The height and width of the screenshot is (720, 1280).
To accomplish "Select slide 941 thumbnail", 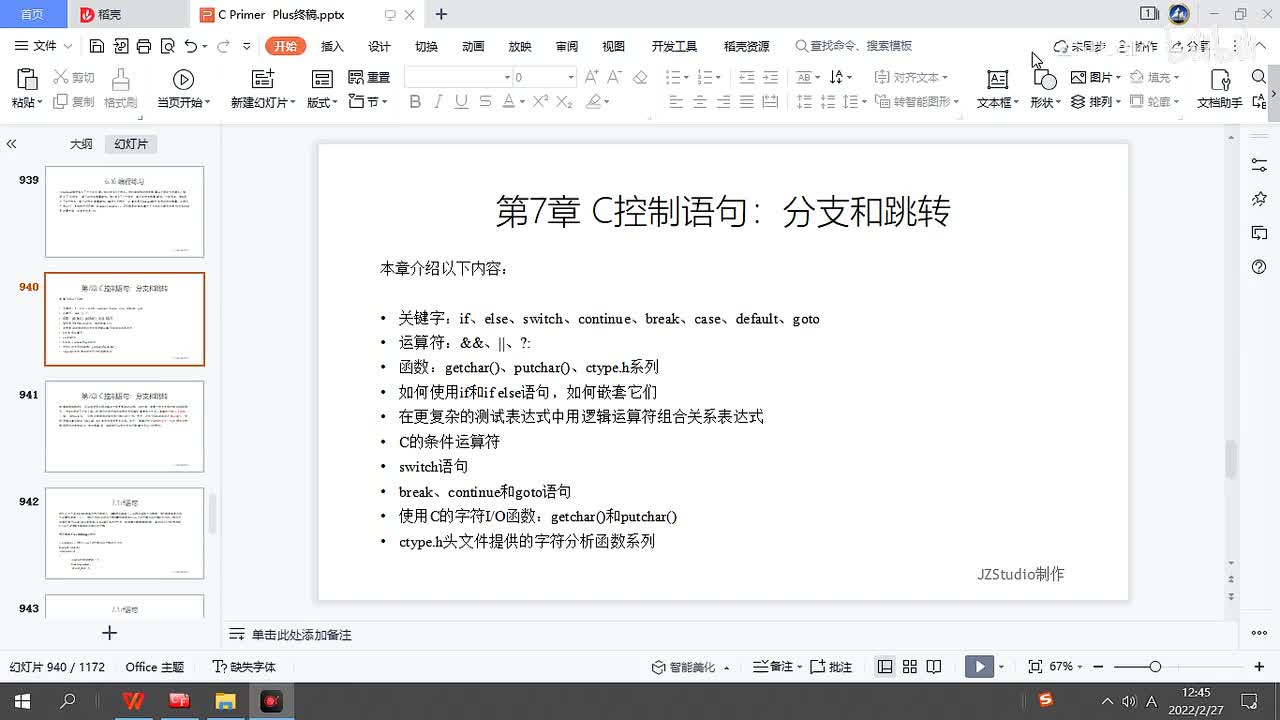I will pyautogui.click(x=124, y=426).
